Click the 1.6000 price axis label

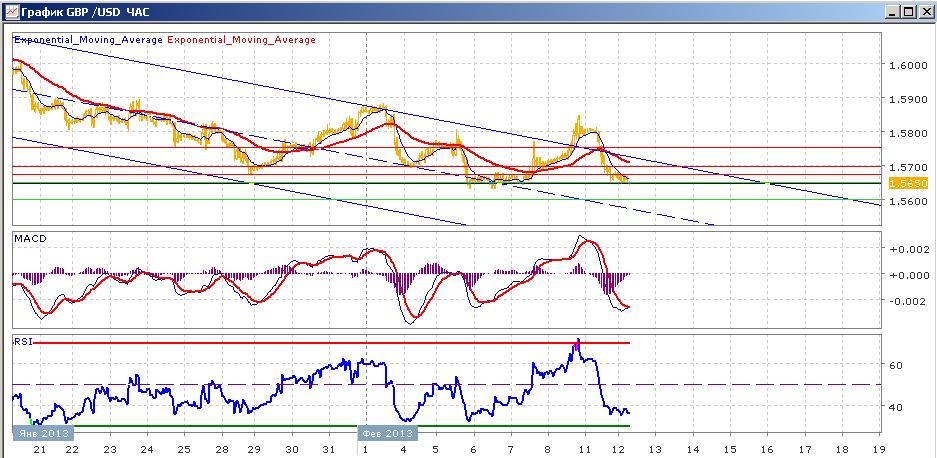click(x=908, y=65)
